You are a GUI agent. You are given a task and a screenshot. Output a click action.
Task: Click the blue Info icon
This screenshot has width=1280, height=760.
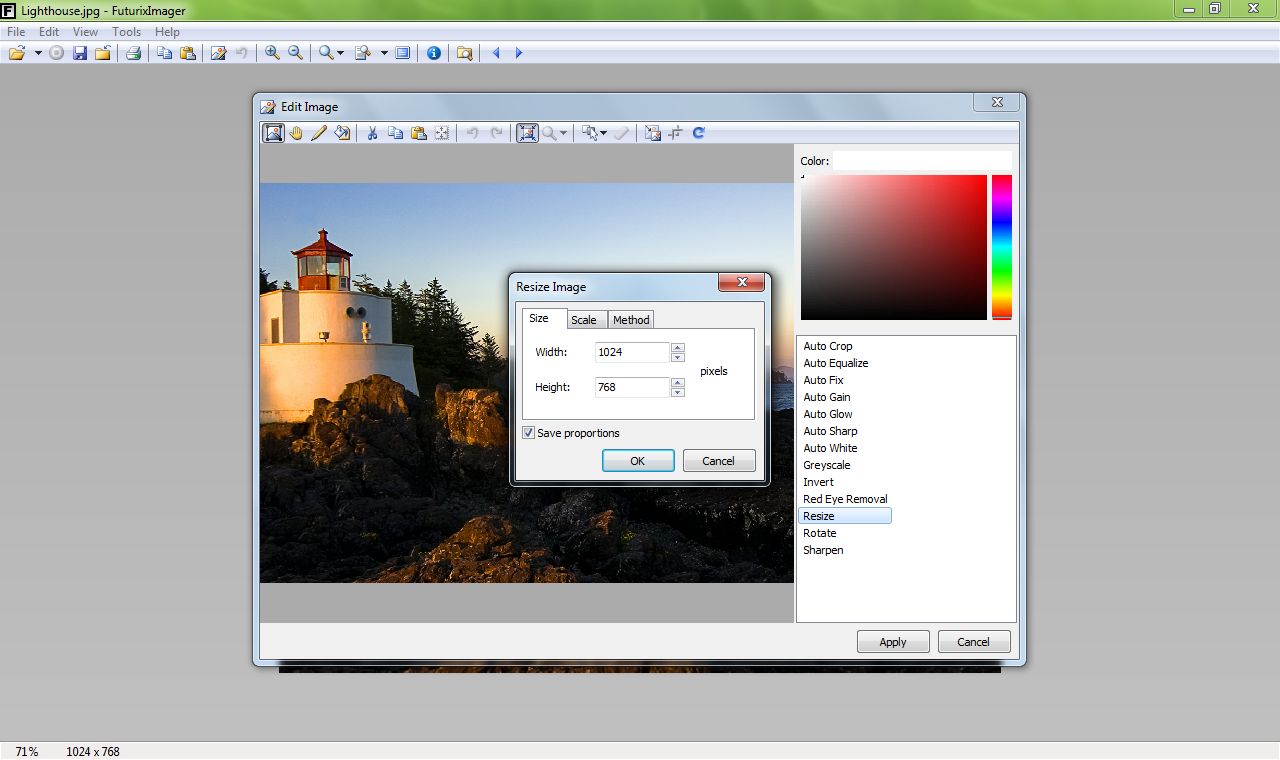[434, 53]
